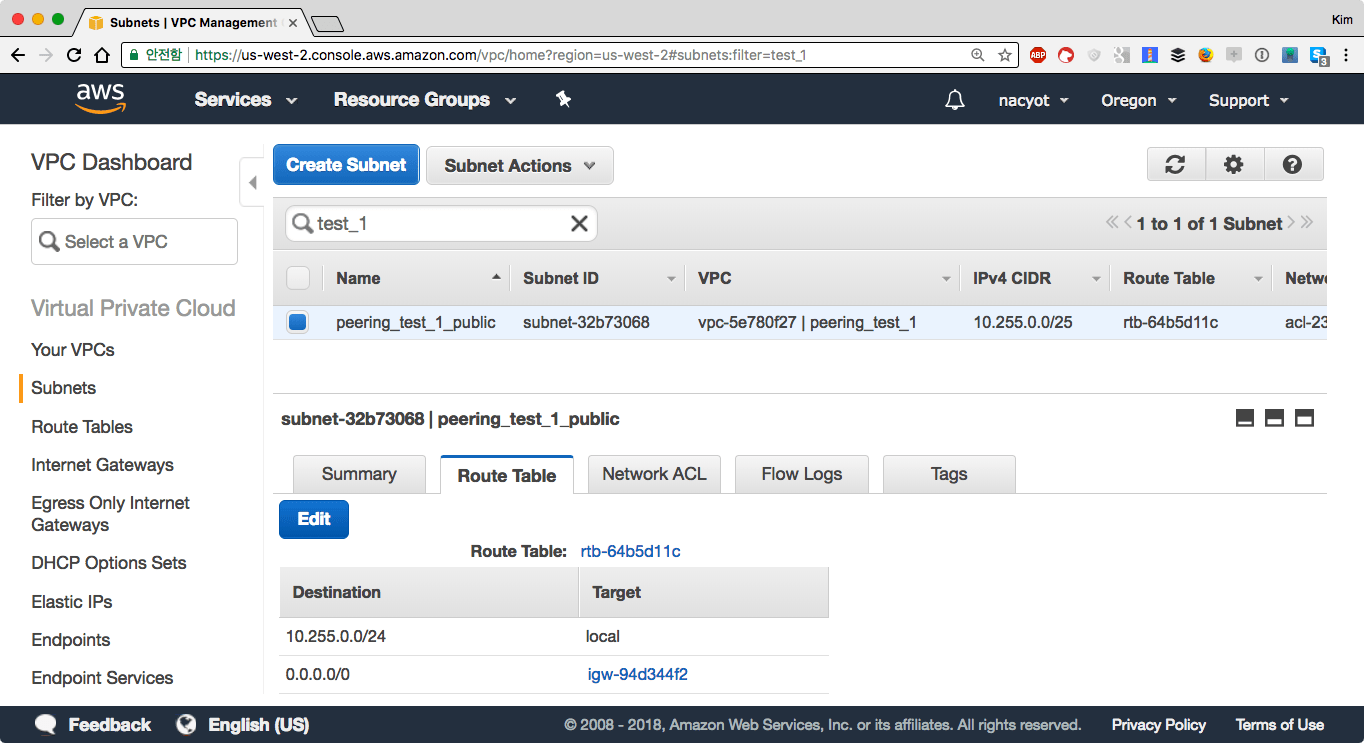Click the pin shortcut icon in navbar

point(563,99)
